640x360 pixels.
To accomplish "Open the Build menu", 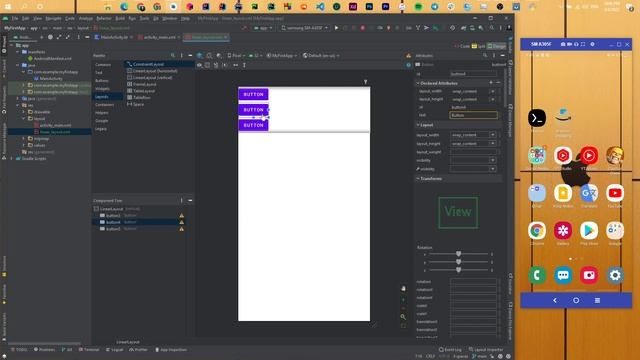I will coord(120,18).
